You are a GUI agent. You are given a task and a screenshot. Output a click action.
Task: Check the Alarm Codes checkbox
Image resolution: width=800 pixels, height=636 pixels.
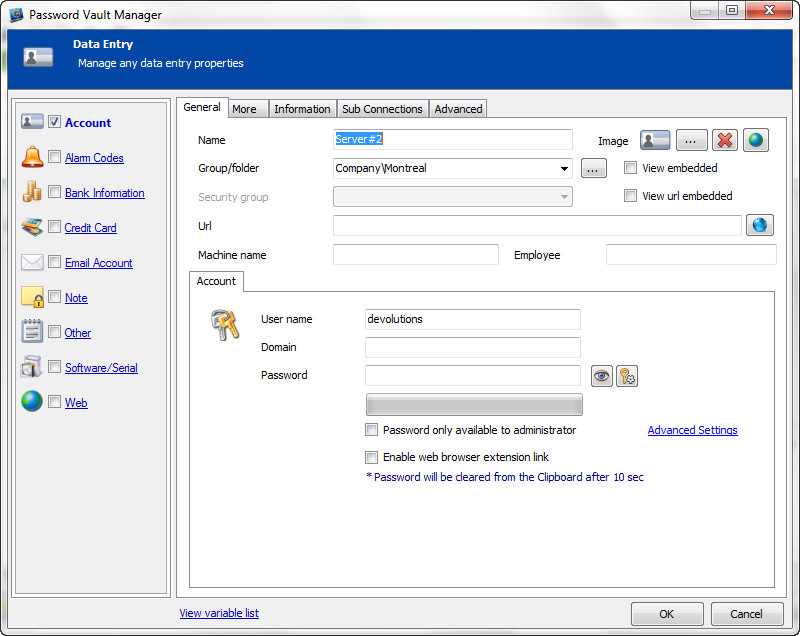point(55,156)
